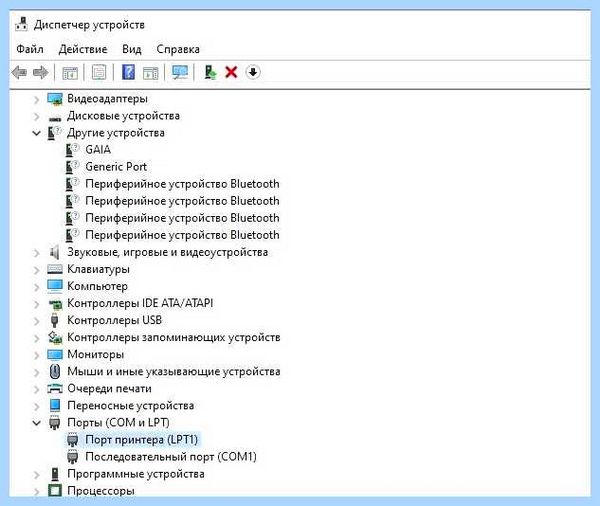
Task: Open the Действие menu
Action: (x=83, y=49)
